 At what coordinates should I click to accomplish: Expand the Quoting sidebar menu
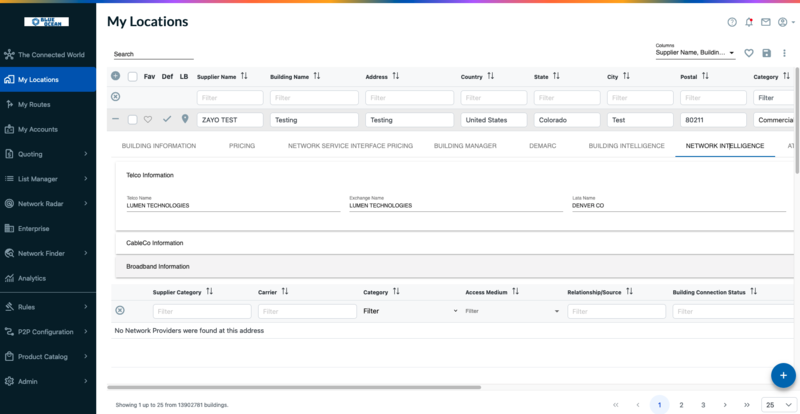point(48,154)
